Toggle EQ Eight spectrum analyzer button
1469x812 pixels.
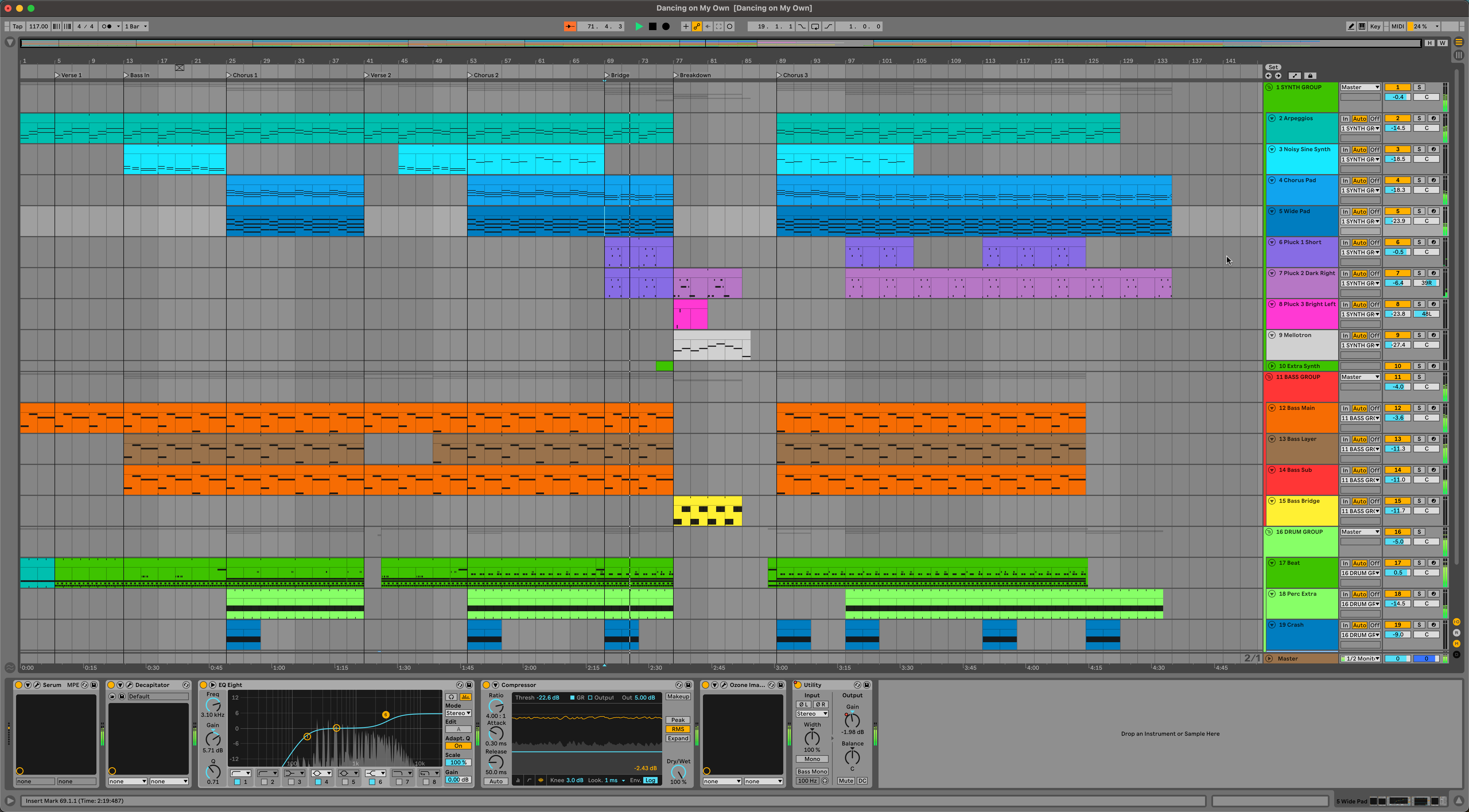[x=465, y=697]
